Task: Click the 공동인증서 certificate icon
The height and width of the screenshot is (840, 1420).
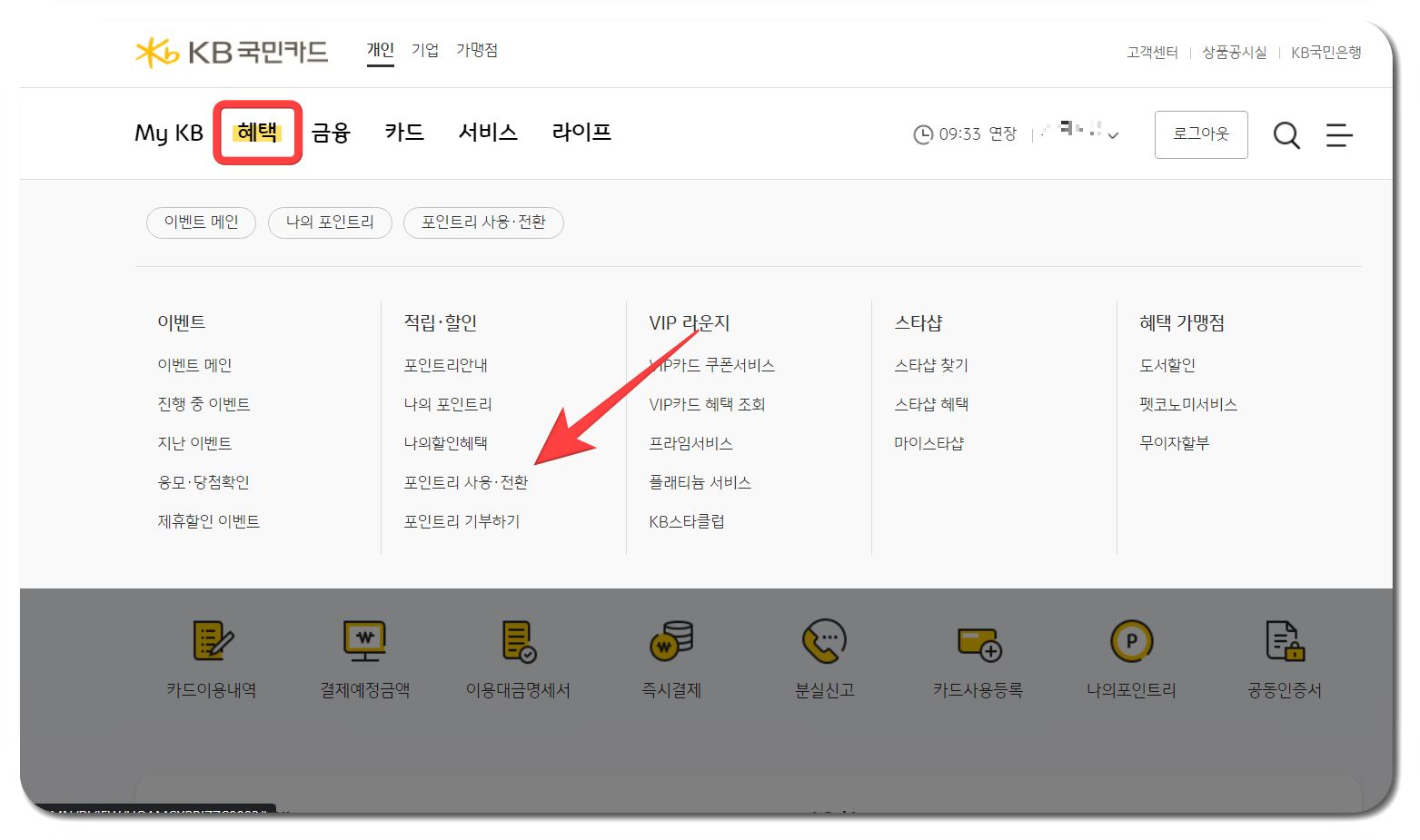Action: [x=1284, y=658]
